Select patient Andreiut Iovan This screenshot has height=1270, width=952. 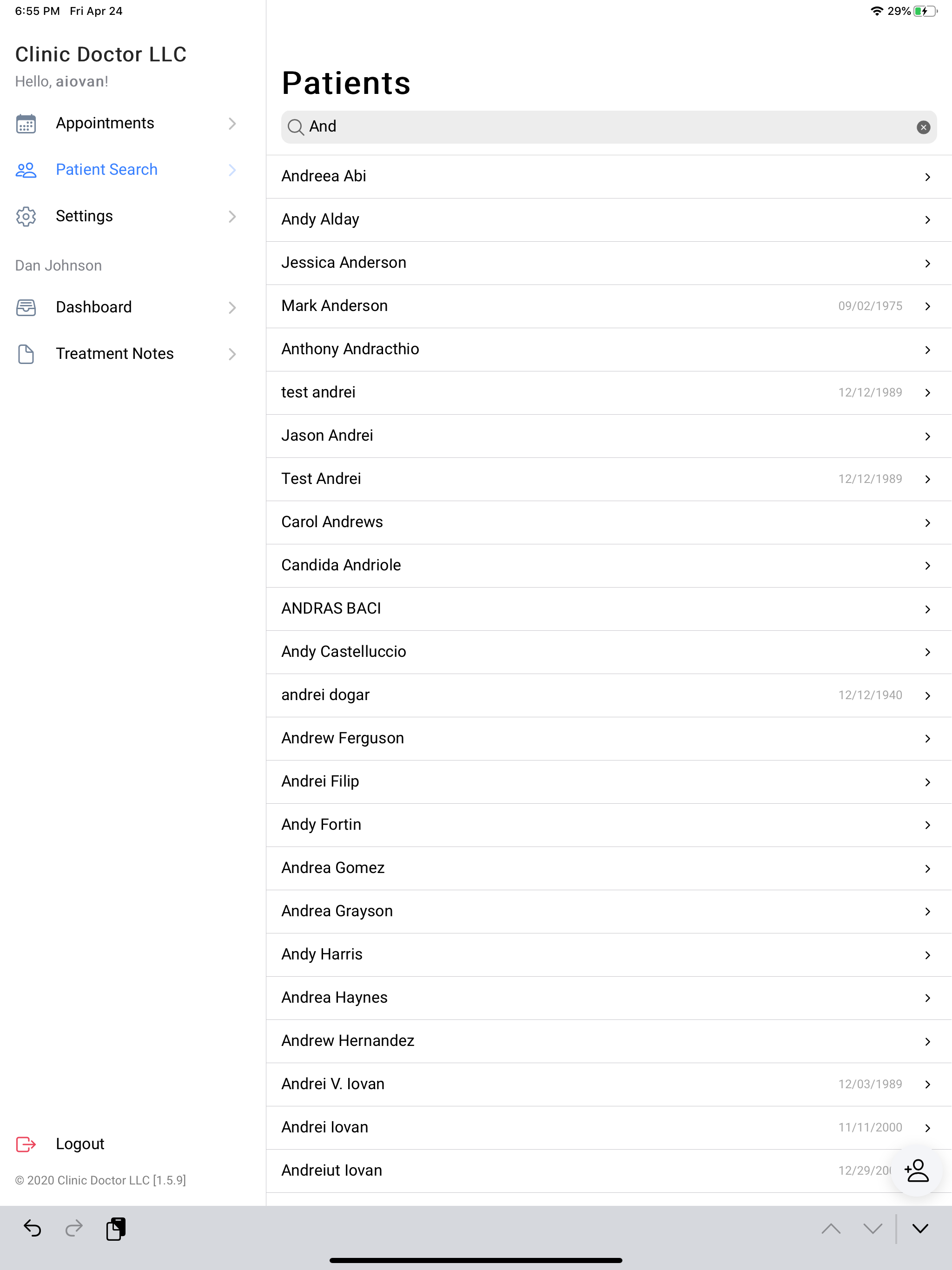point(608,1171)
